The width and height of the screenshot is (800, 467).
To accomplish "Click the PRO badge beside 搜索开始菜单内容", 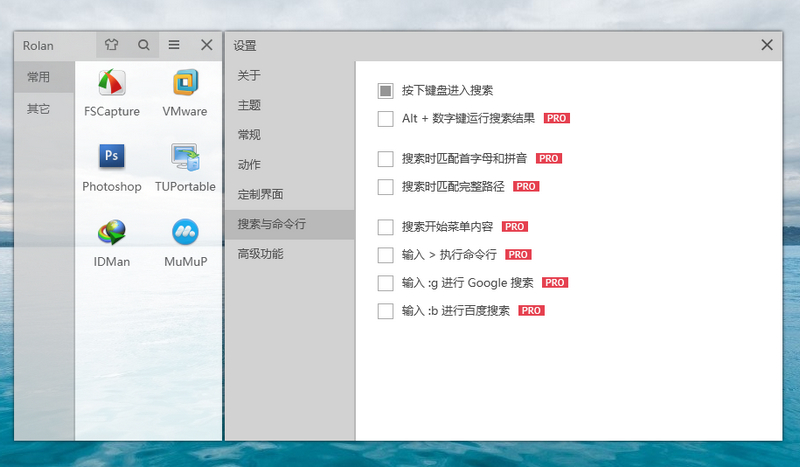I will coord(514,227).
